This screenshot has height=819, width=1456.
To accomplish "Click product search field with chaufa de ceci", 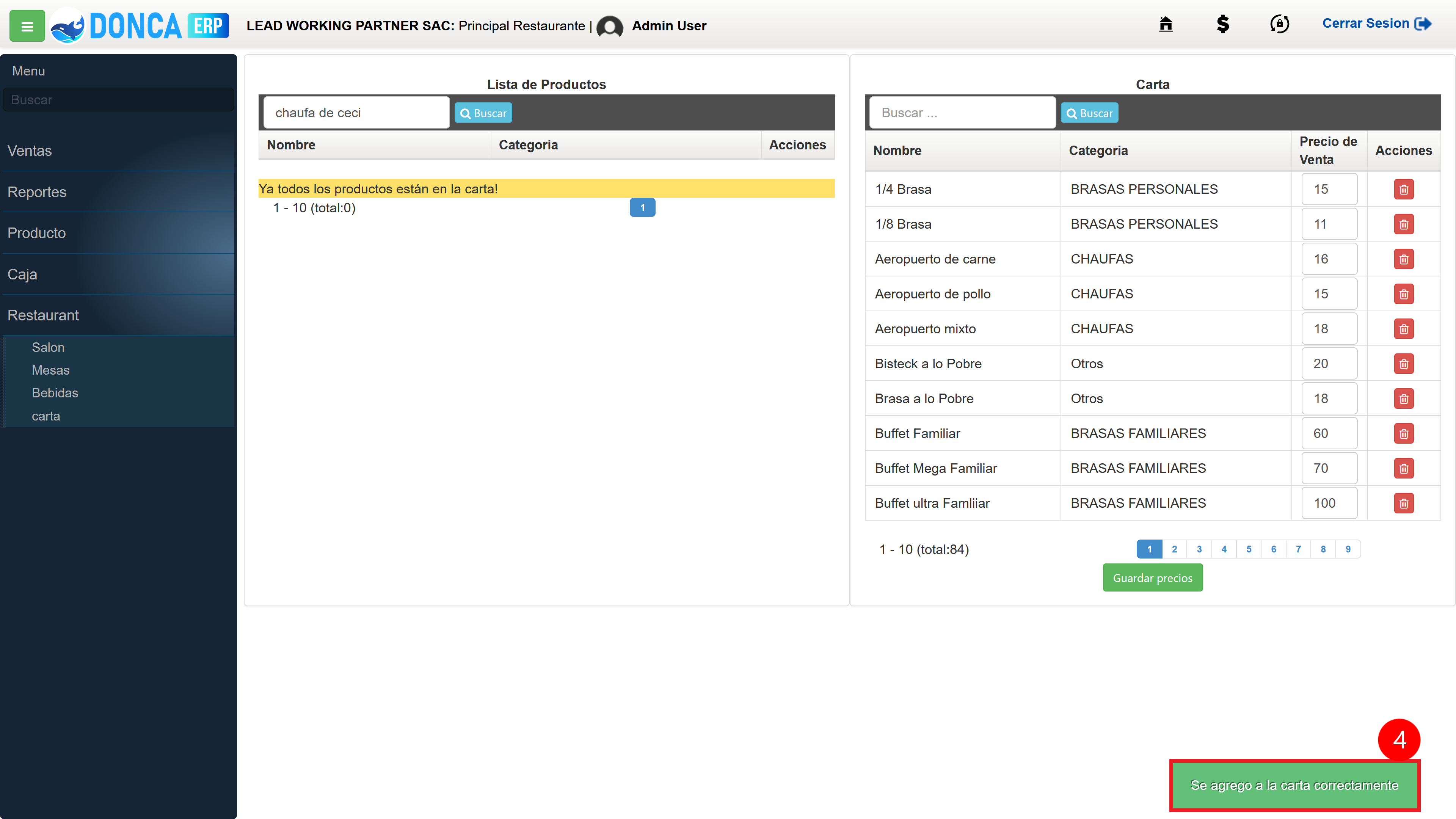I will [x=357, y=113].
